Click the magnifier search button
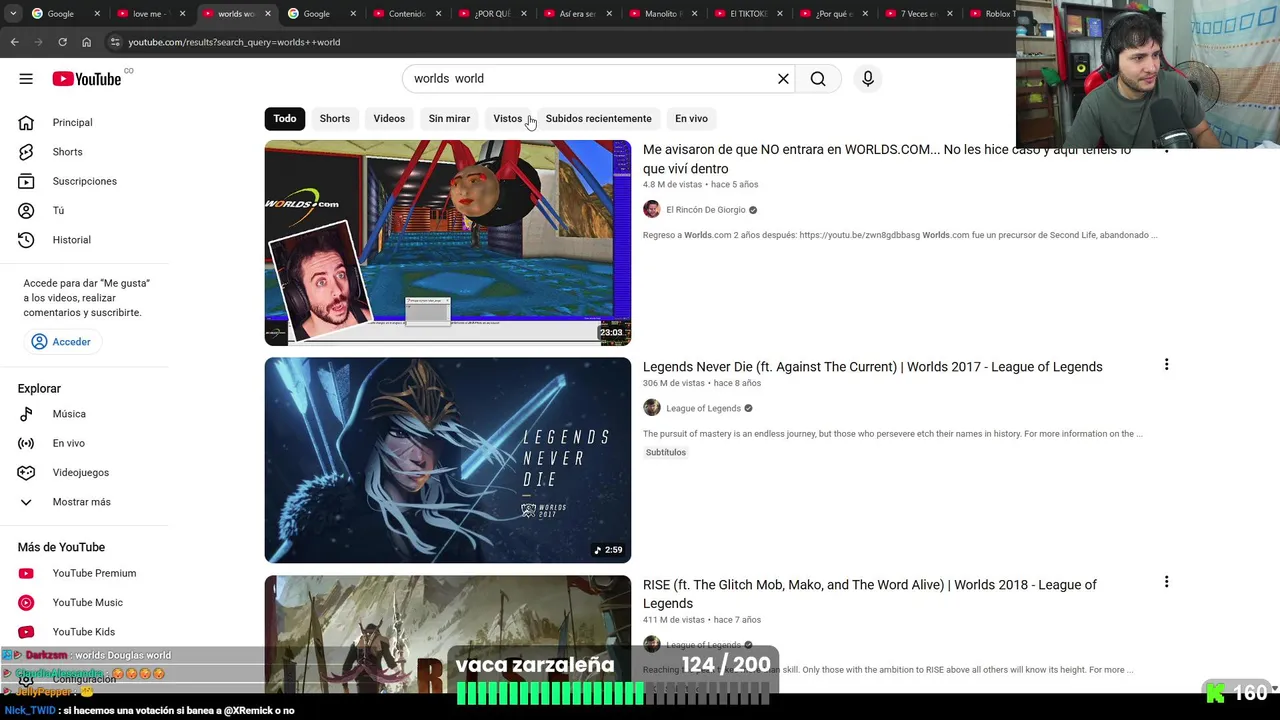The image size is (1280, 720). [818, 79]
